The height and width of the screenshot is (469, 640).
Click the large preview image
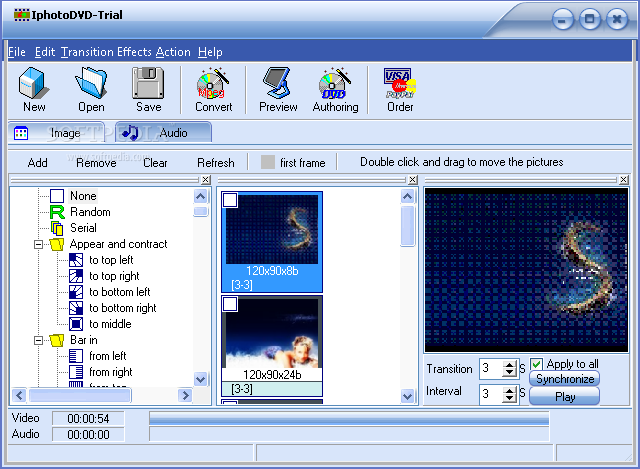526,270
